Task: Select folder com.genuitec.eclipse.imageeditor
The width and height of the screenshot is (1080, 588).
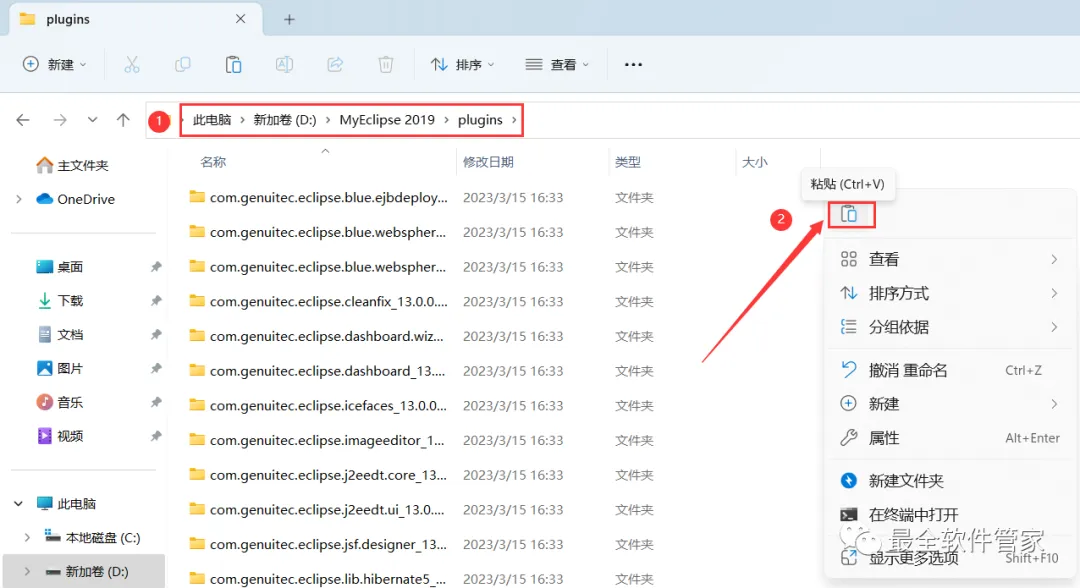Action: [317, 440]
